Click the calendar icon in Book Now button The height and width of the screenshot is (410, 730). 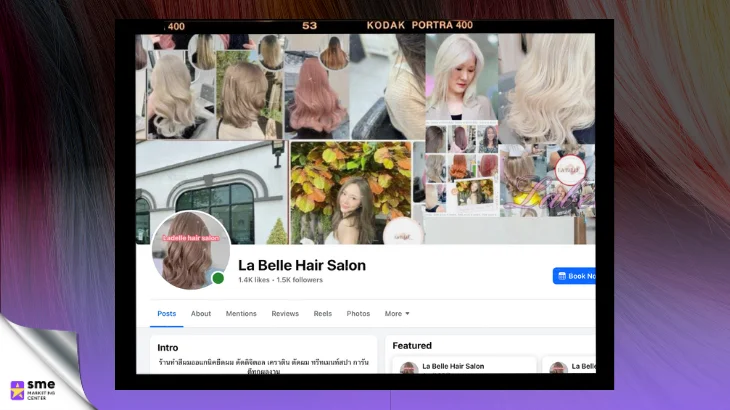(562, 276)
